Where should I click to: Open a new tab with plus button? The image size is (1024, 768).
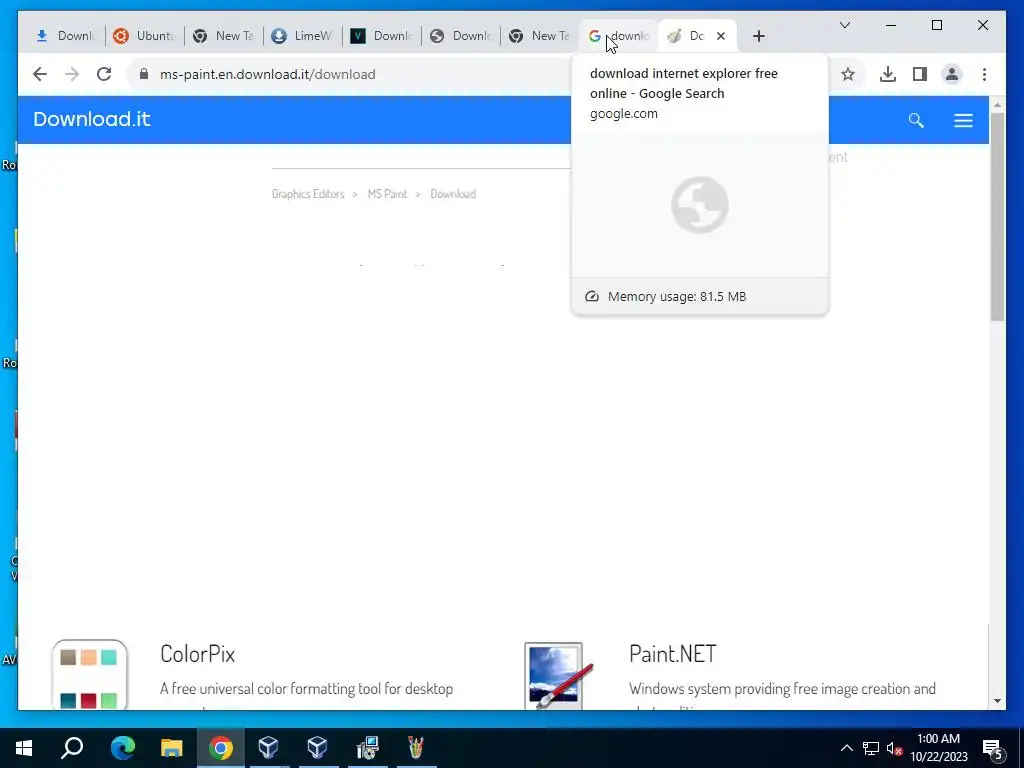[x=758, y=37]
